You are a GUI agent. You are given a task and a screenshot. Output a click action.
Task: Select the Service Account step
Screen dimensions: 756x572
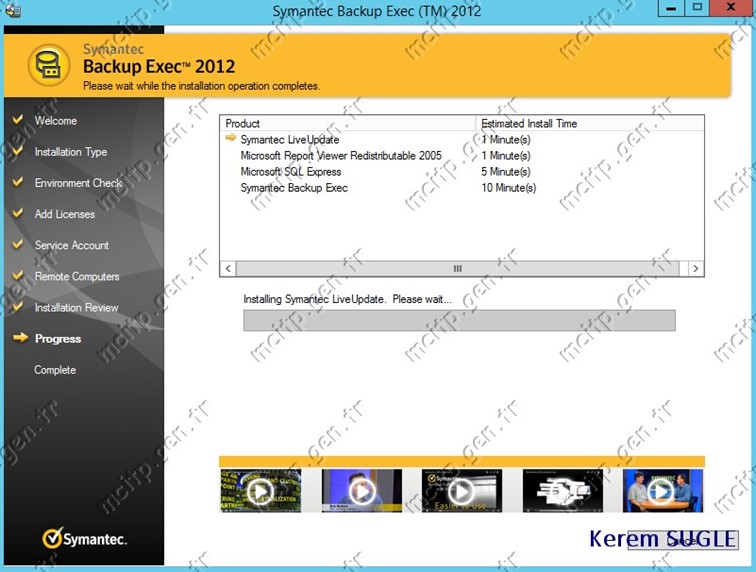pyautogui.click(x=72, y=245)
